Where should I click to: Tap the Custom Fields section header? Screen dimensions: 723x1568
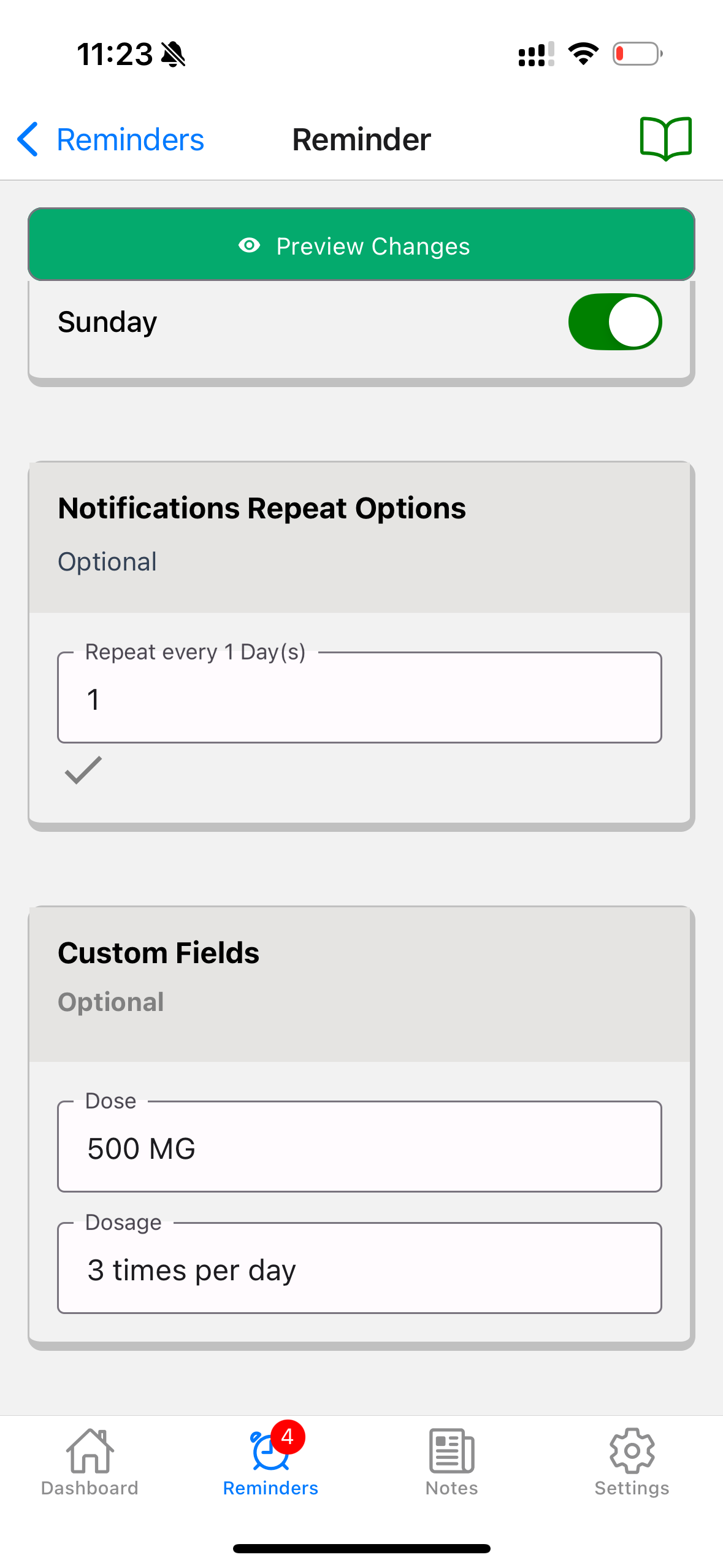tap(158, 953)
